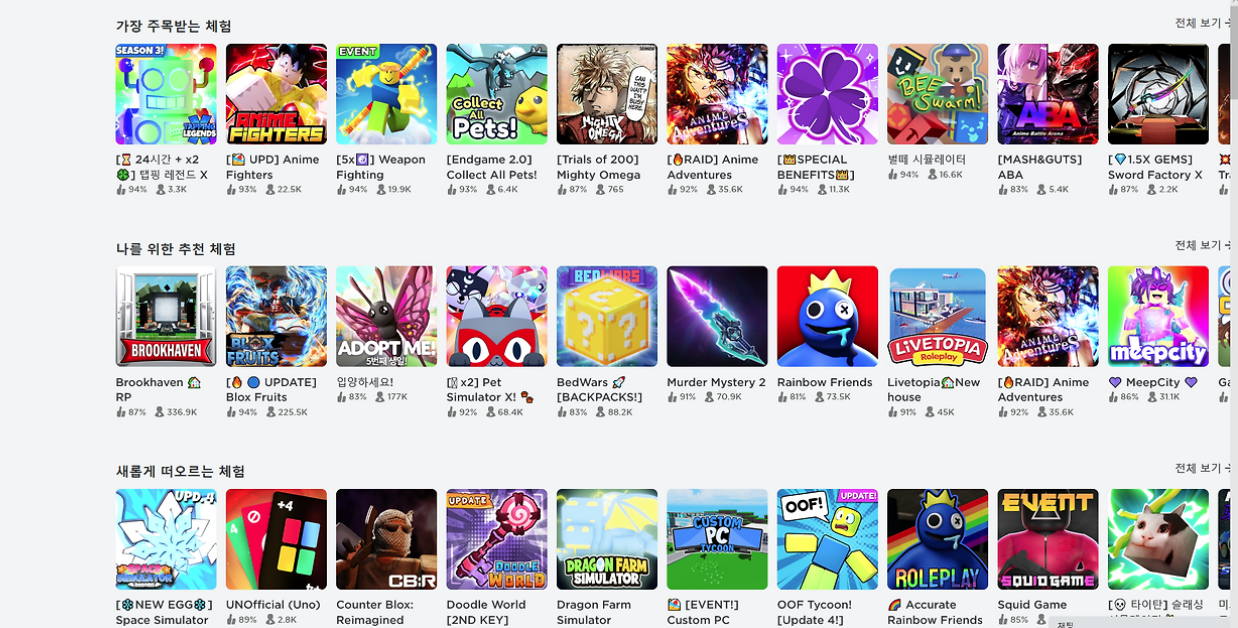Open the UNOfficial (Uno) cards icon
Screen dimensions: 1238x628
(276, 539)
